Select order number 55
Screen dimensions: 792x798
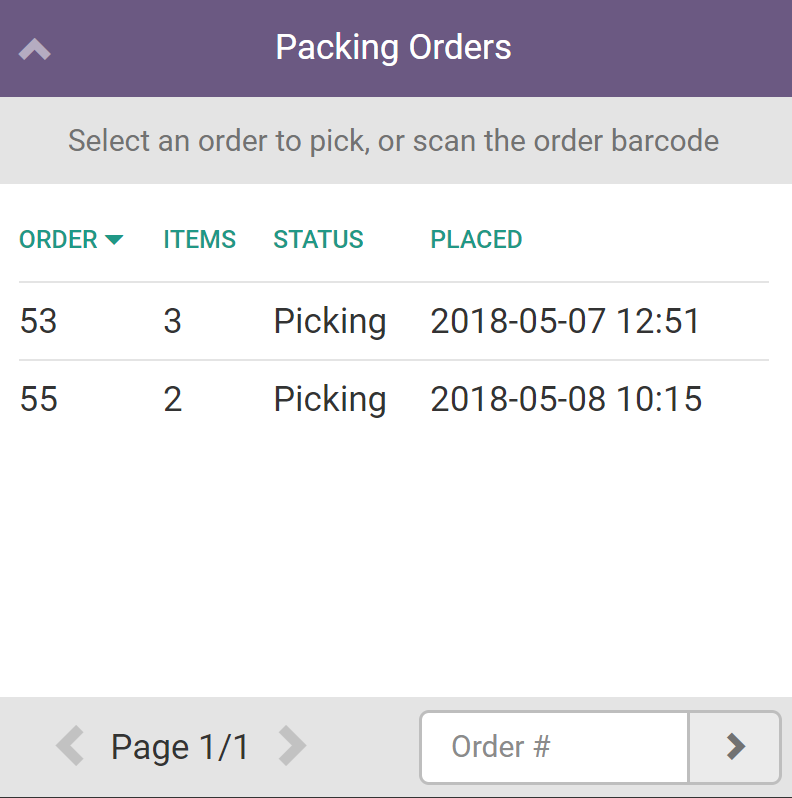(39, 399)
